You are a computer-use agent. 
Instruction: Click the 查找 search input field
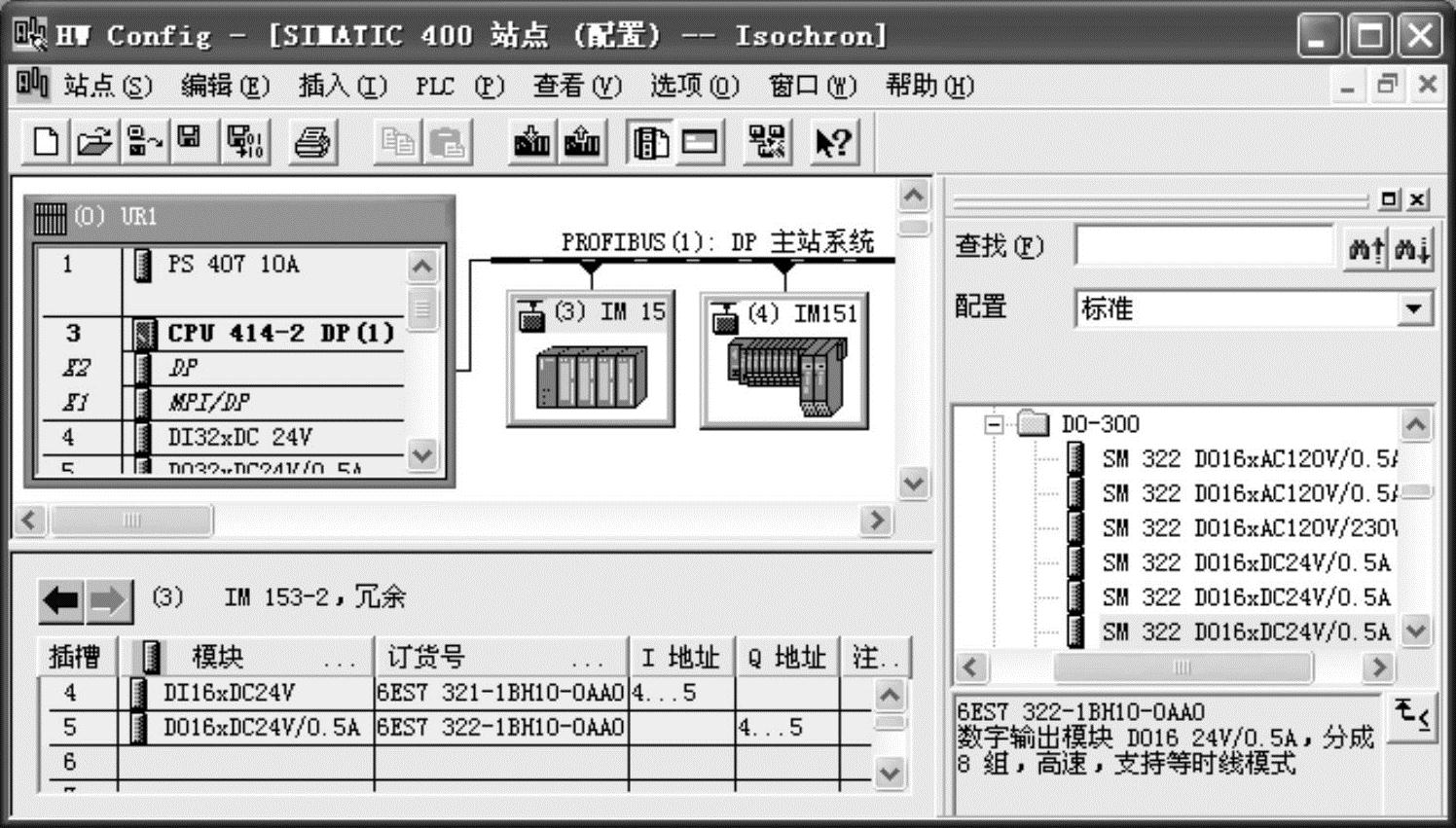[1204, 246]
